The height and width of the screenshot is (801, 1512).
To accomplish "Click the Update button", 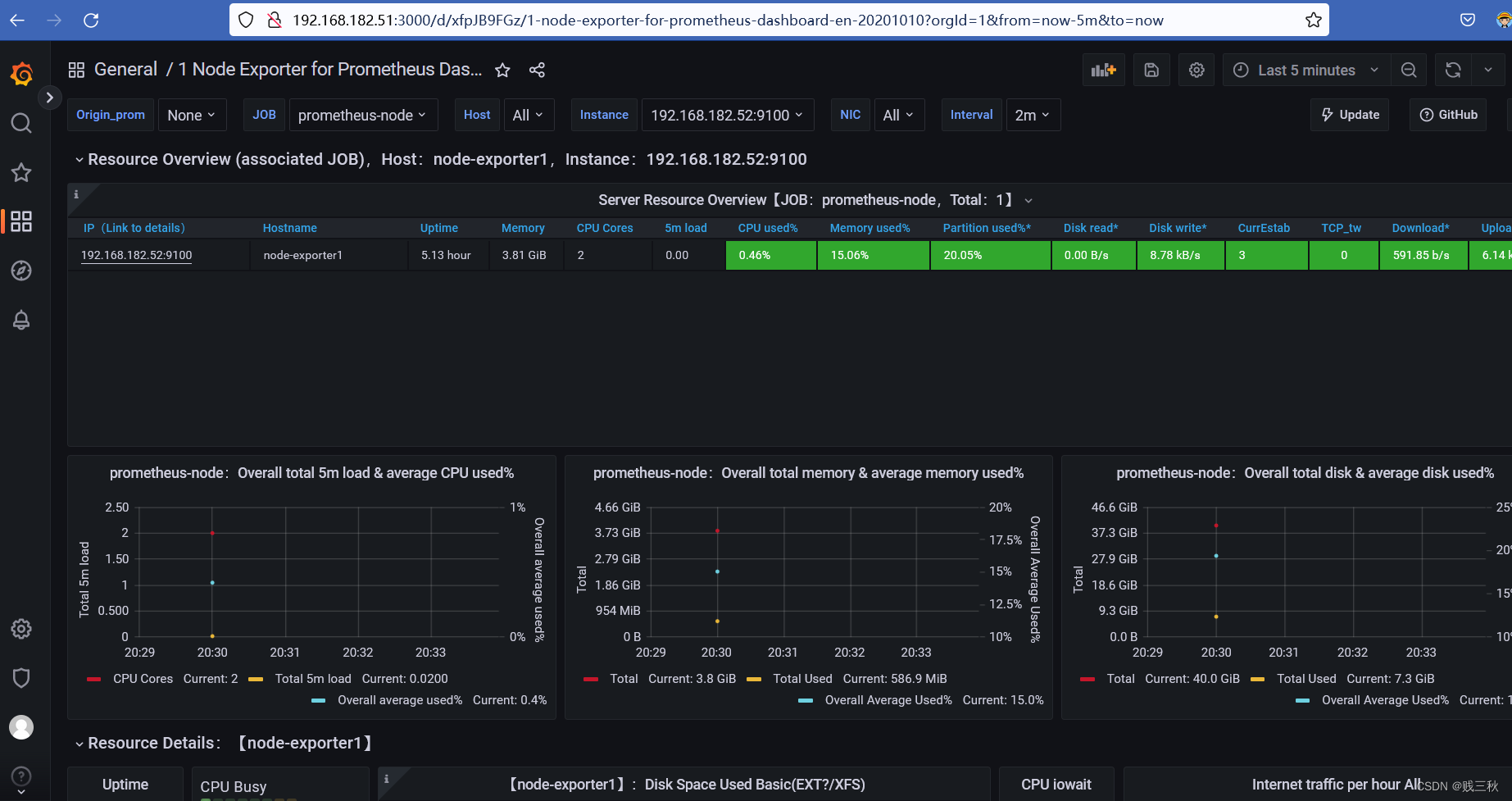I will pos(1349,115).
